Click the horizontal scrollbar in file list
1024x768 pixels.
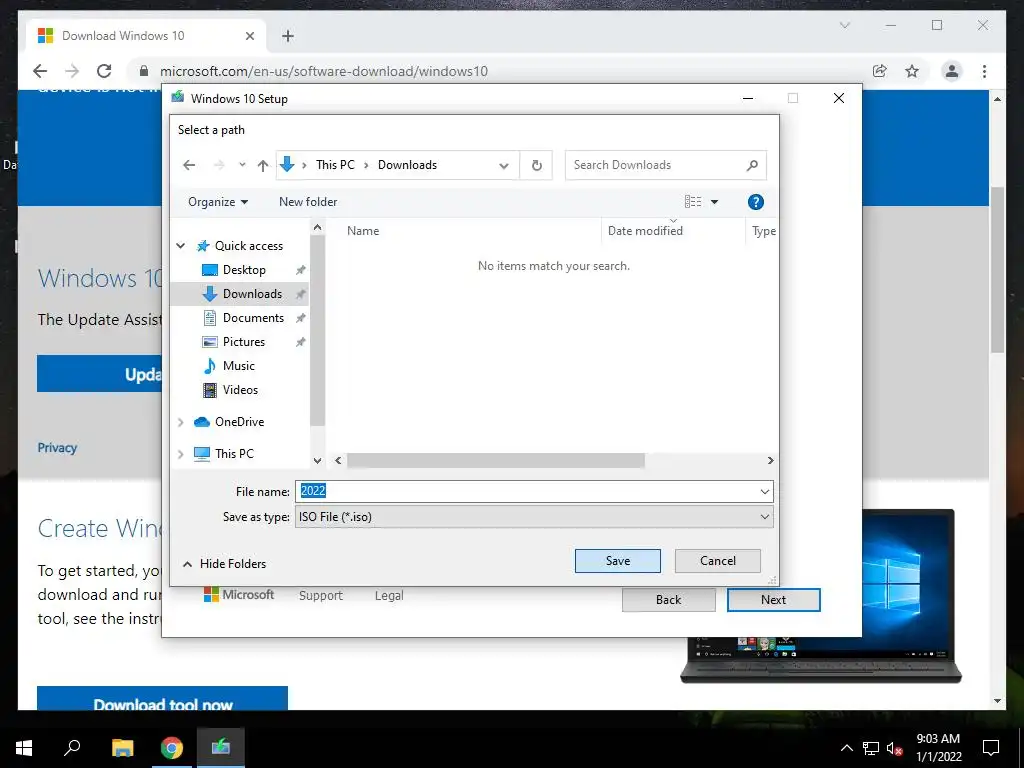(496, 460)
